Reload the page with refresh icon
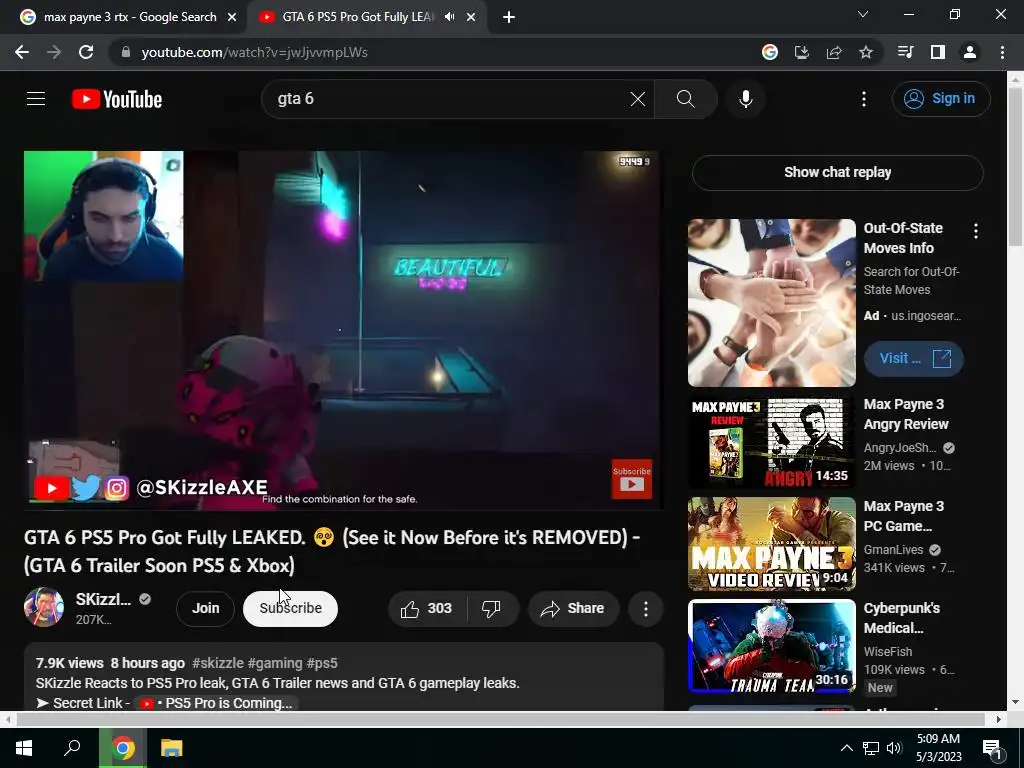 point(86,52)
